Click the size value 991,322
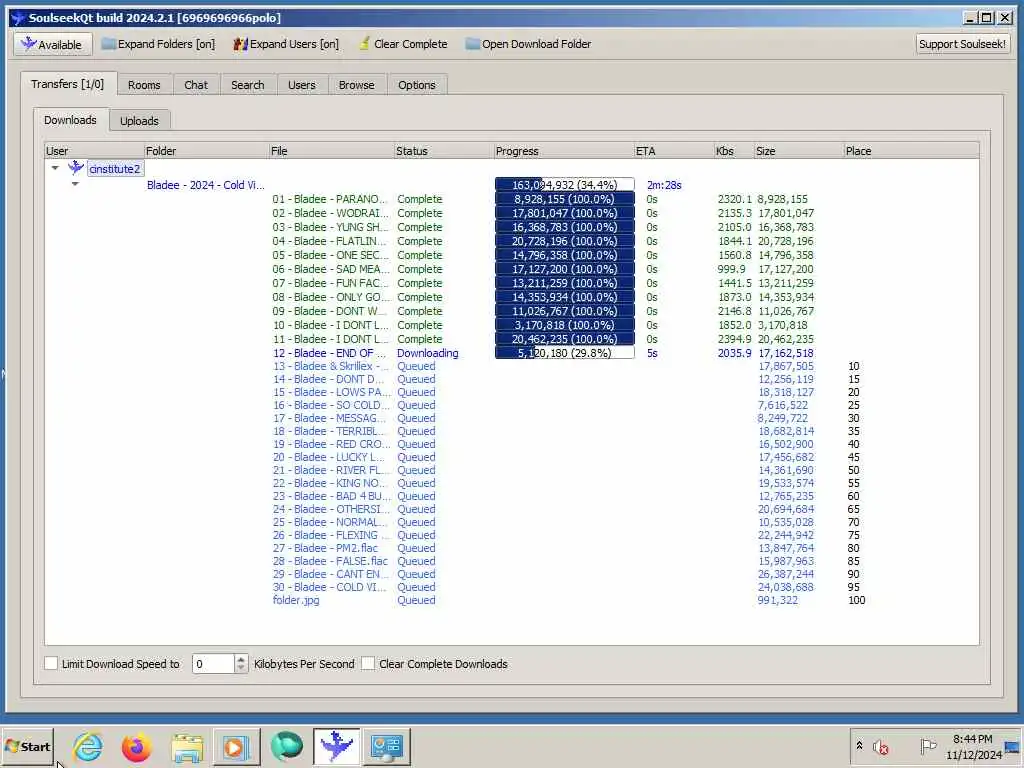Viewport: 1024px width, 768px height. coord(777,600)
